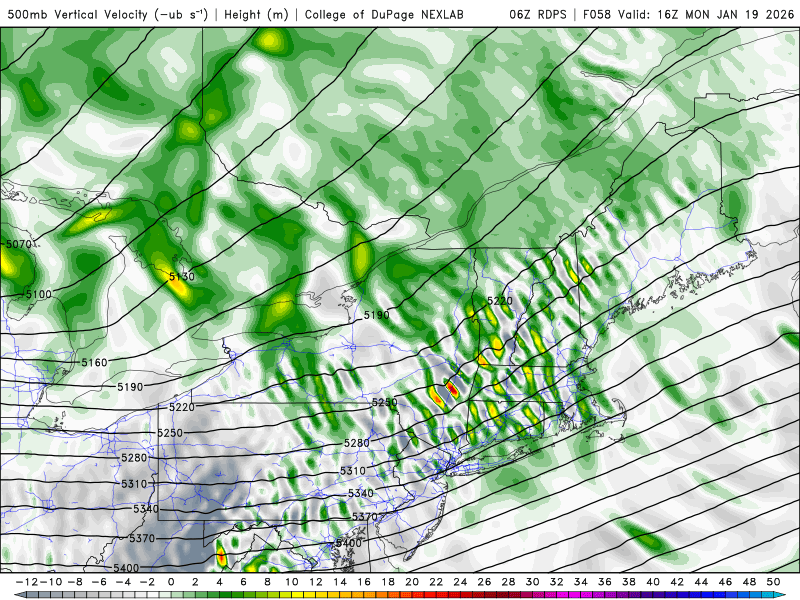Screen dimensions: 800x600
Task: Click the 48 value on the color scale
Action: 749,582
